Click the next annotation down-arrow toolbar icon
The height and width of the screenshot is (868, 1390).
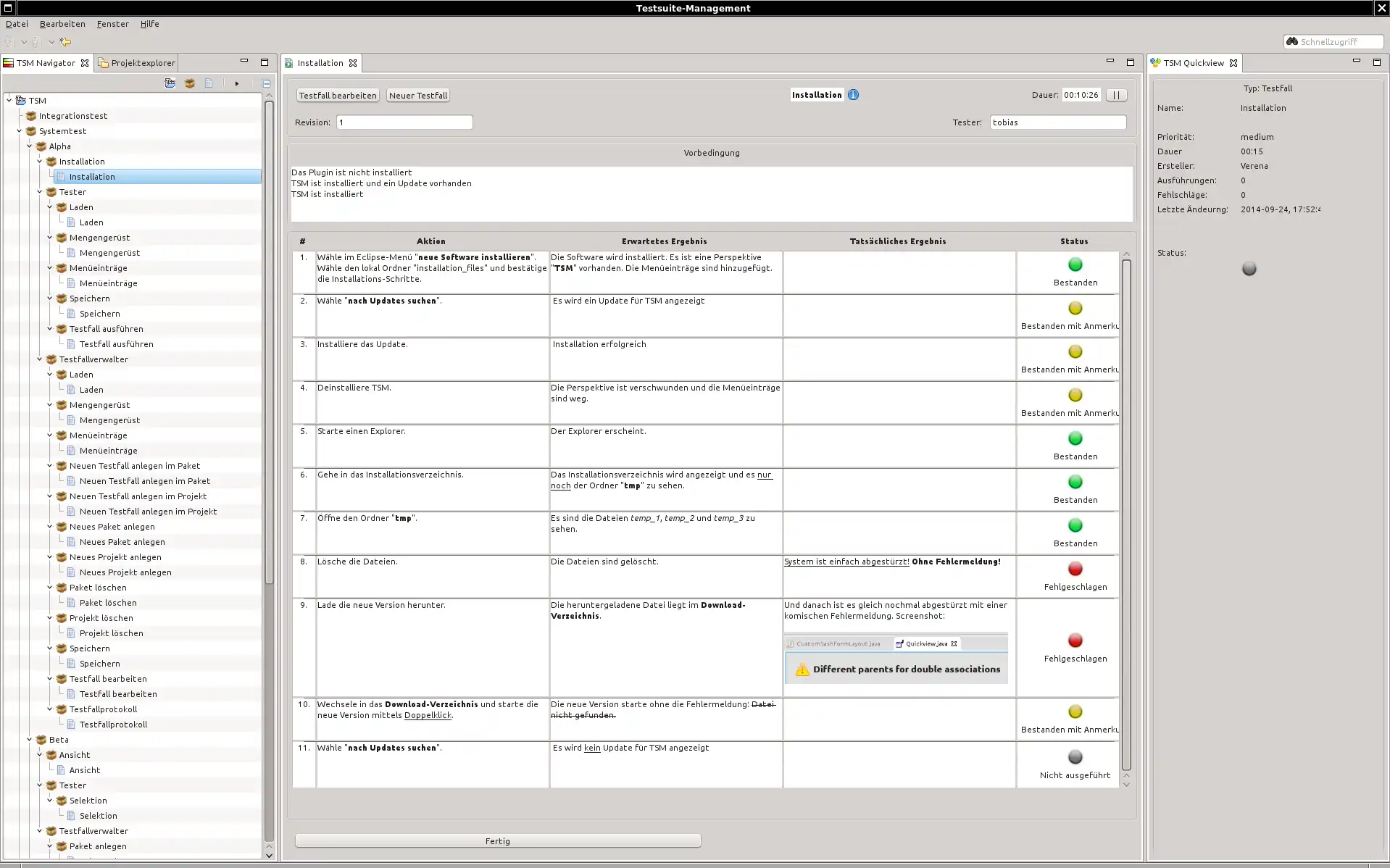(9, 42)
